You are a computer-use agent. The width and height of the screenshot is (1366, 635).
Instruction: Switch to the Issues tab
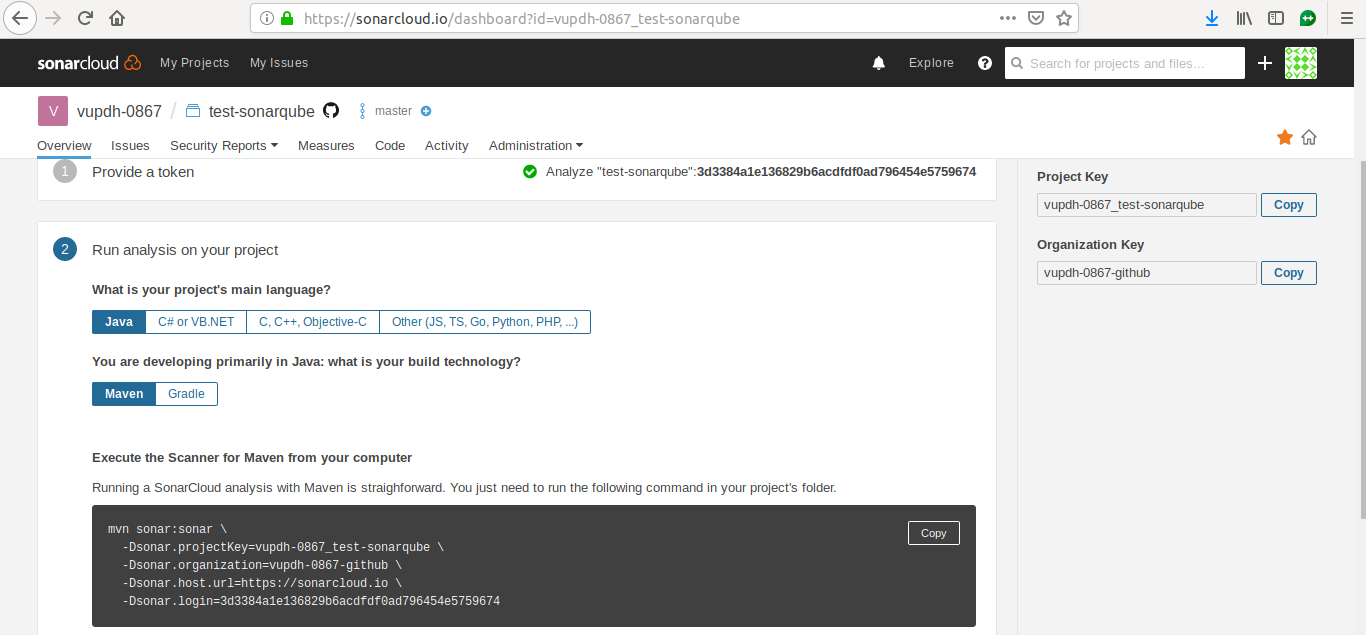coord(130,146)
